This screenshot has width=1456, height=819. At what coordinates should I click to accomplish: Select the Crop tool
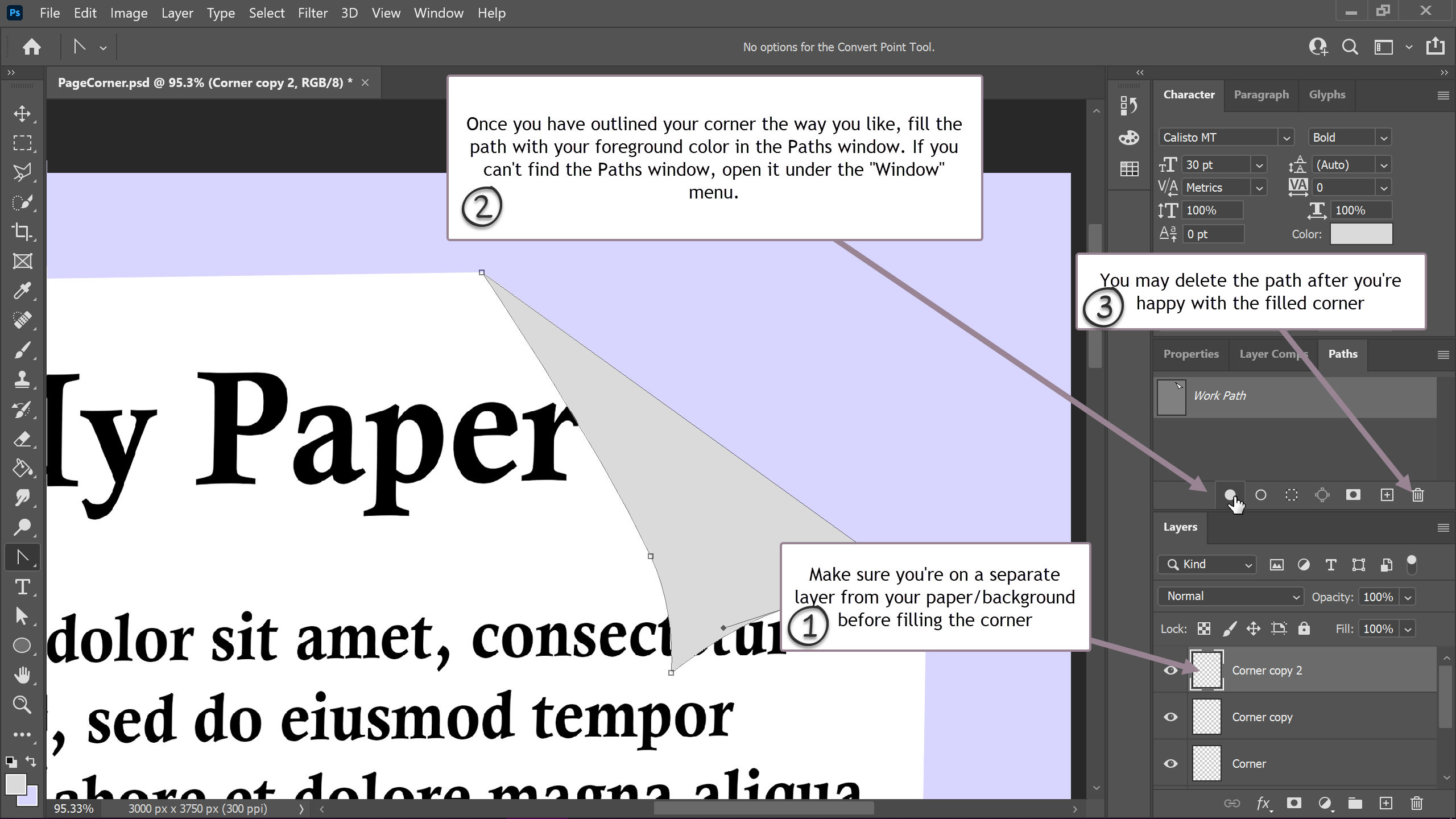pos(22,231)
